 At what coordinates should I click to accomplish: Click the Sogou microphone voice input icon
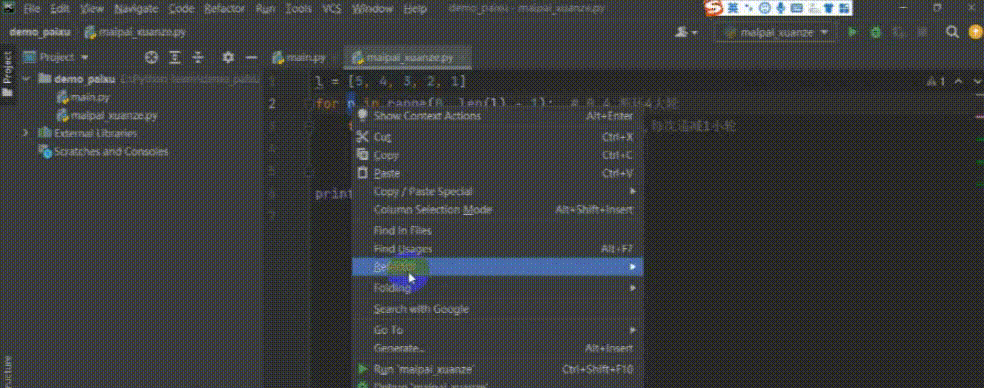pos(781,8)
